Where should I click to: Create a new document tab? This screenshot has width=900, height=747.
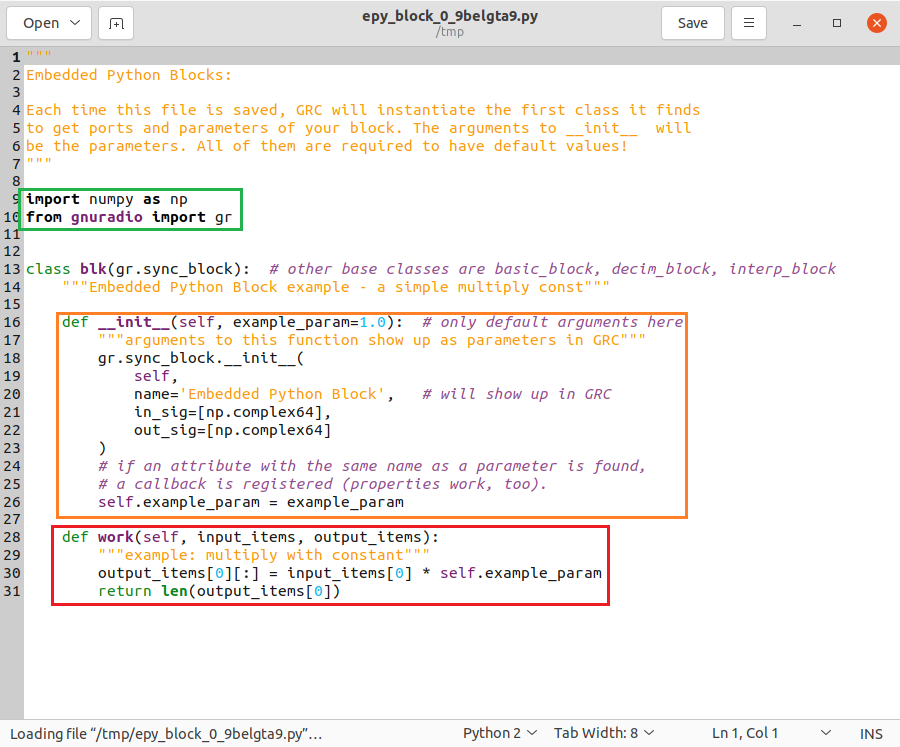point(117,23)
